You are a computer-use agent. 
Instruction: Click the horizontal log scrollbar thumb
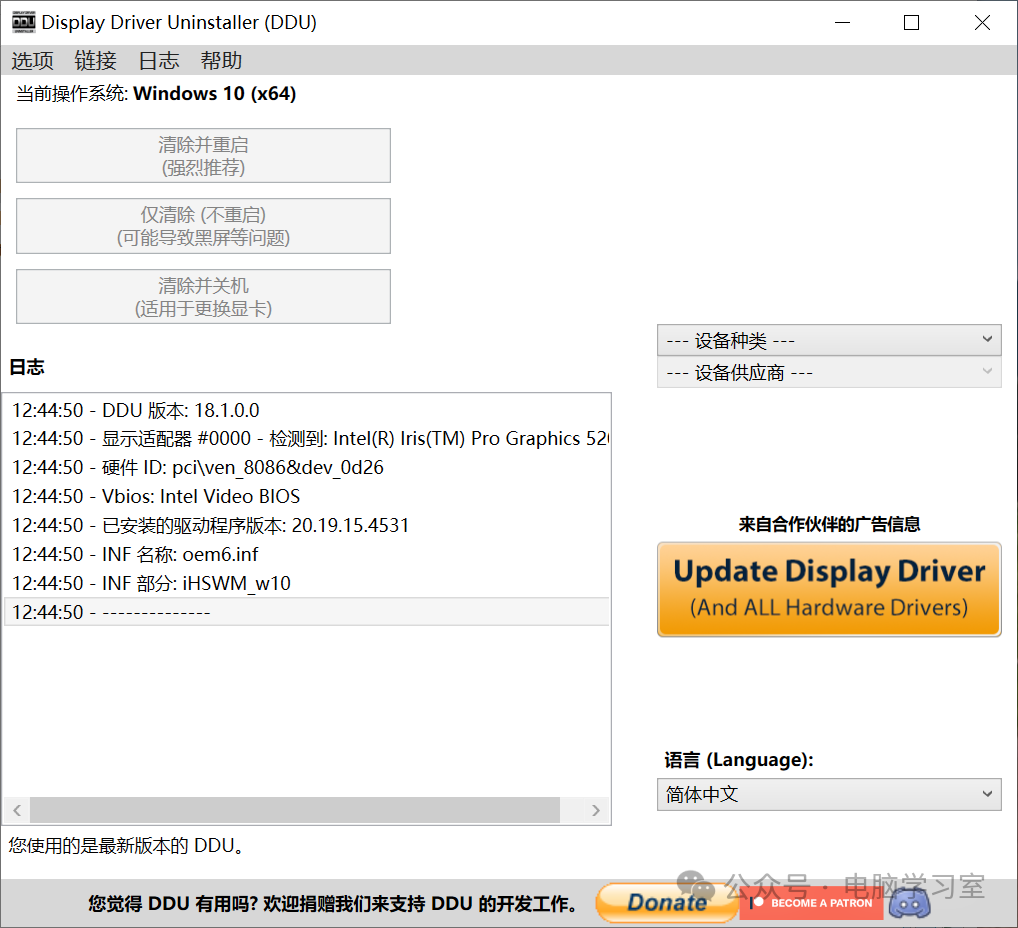coord(295,810)
